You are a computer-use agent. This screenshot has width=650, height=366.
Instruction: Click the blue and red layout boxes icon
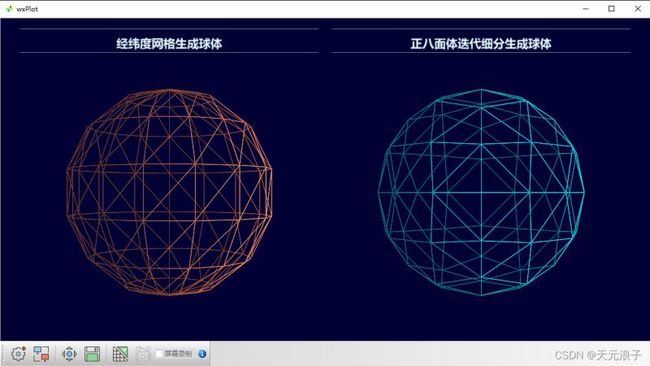pyautogui.click(x=41, y=354)
